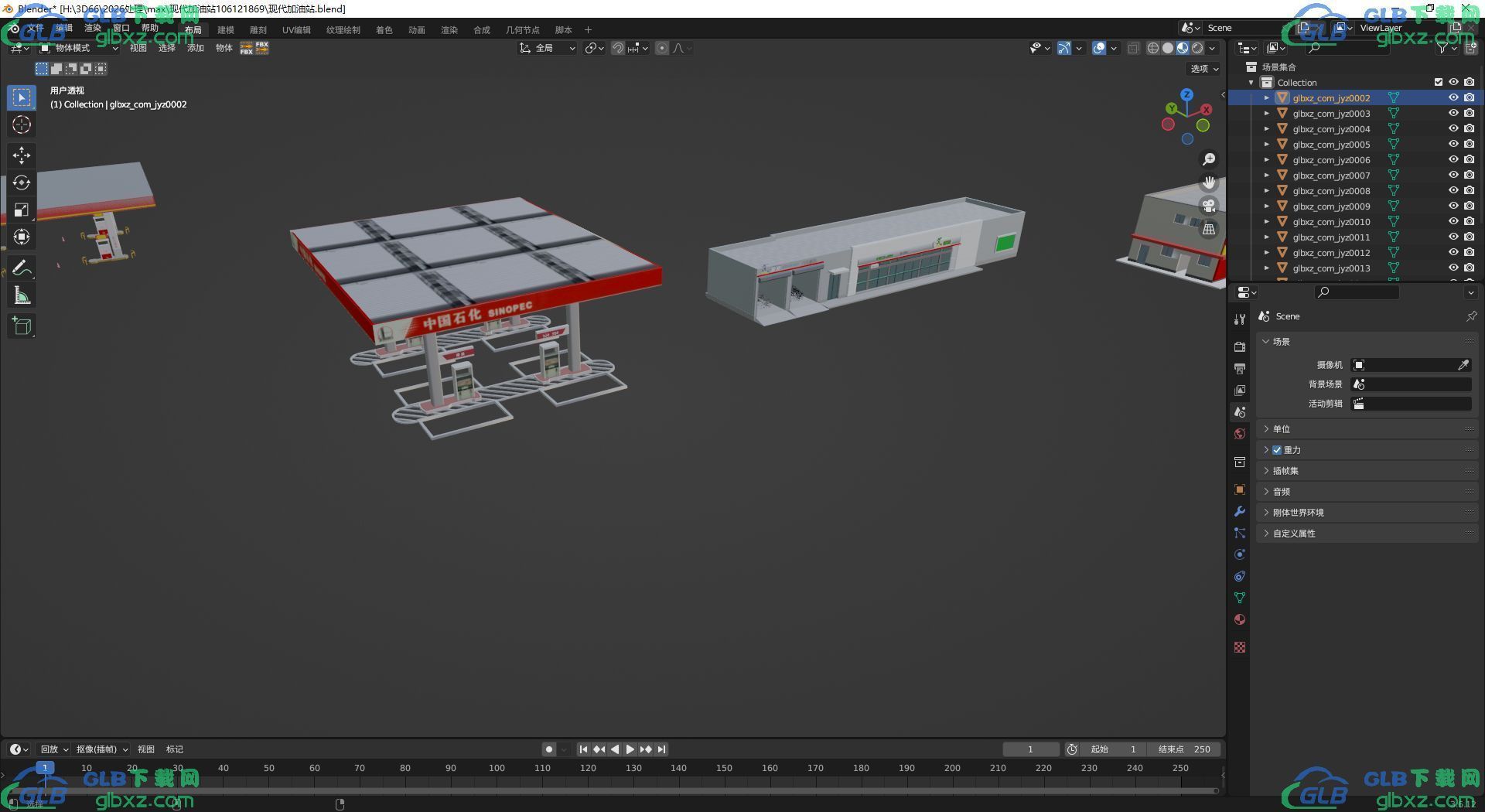
Task: Click the viewport zoom magnifier icon
Action: point(1209,159)
